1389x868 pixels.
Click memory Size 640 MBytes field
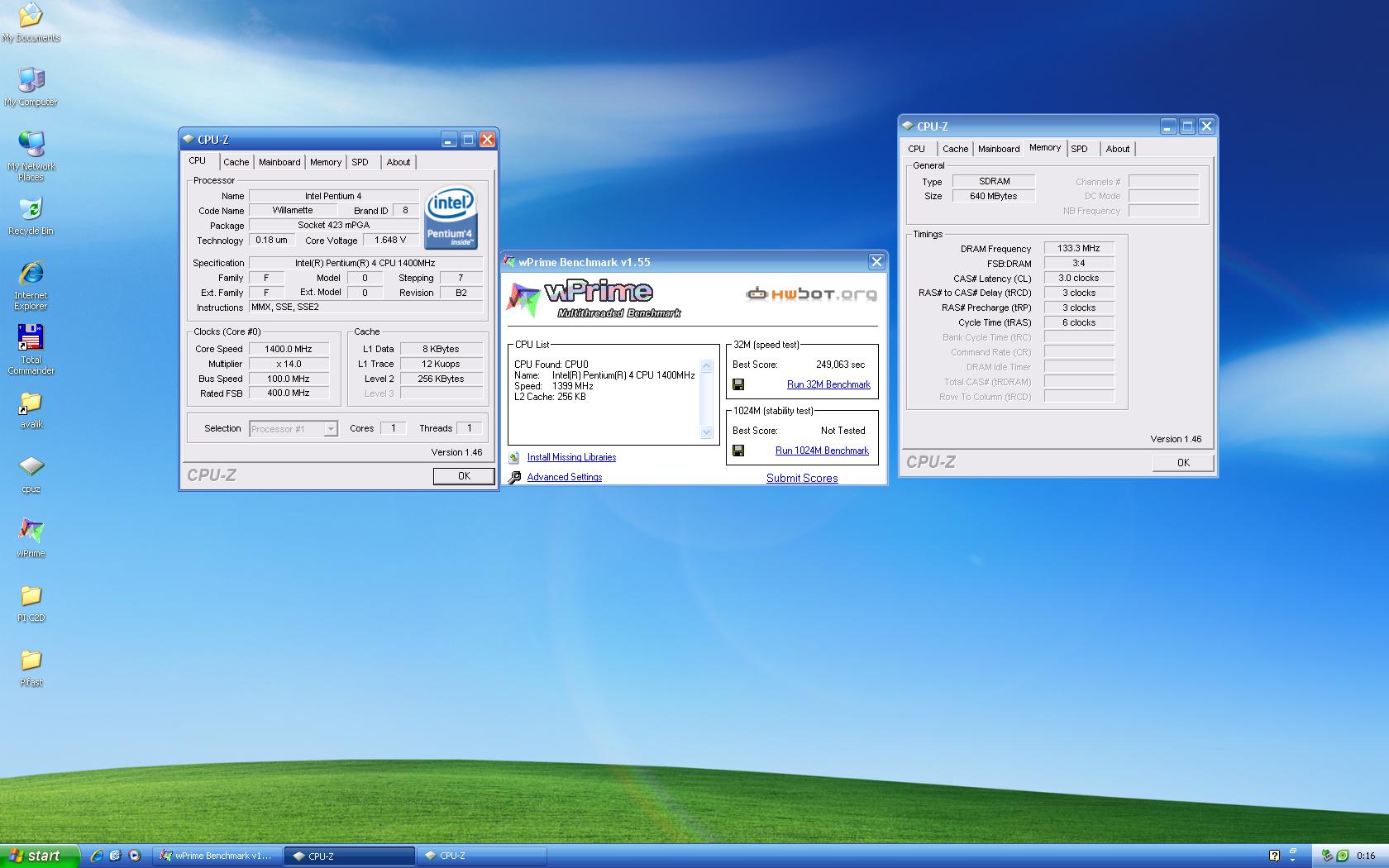pyautogui.click(x=994, y=196)
